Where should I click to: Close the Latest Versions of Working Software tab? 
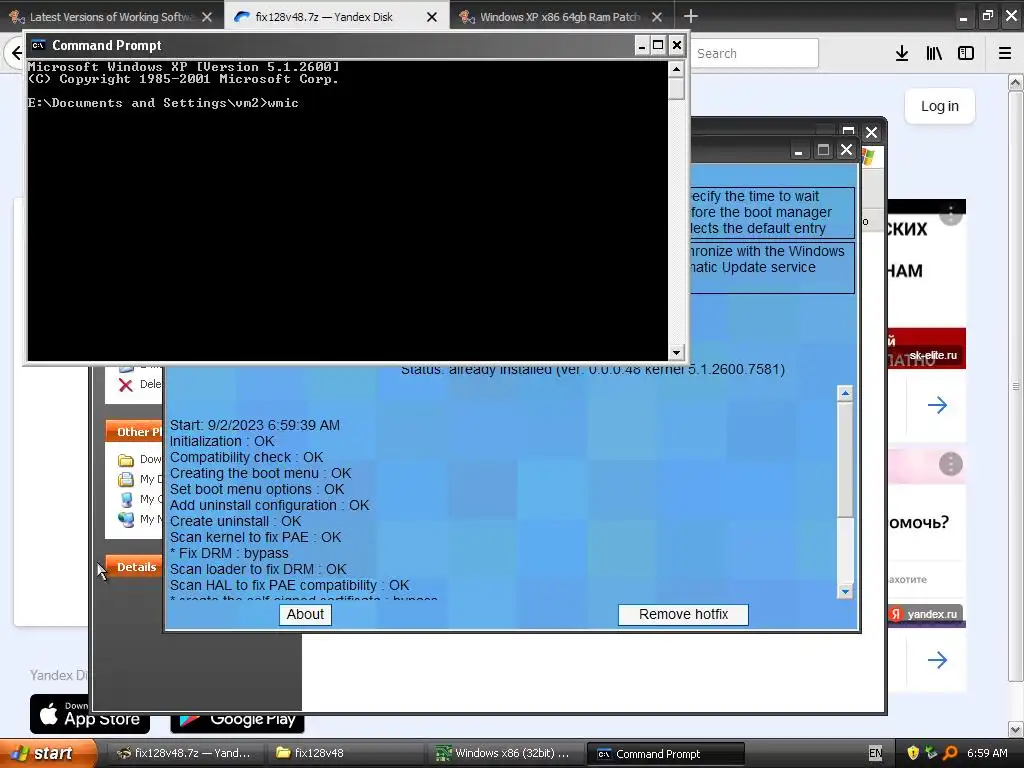pos(207,18)
